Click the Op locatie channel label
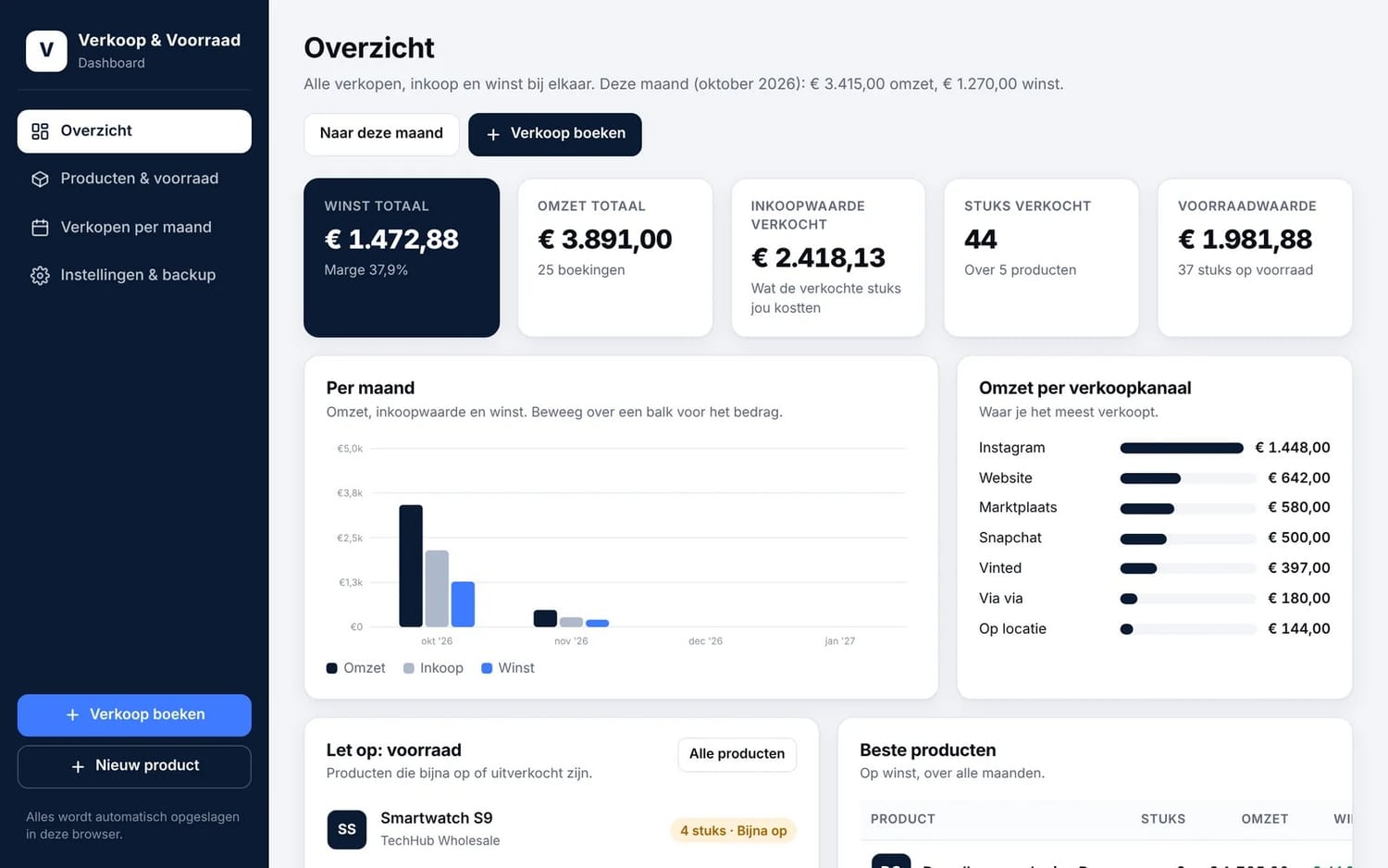Screen dimensions: 1388x868 coord(1012,629)
